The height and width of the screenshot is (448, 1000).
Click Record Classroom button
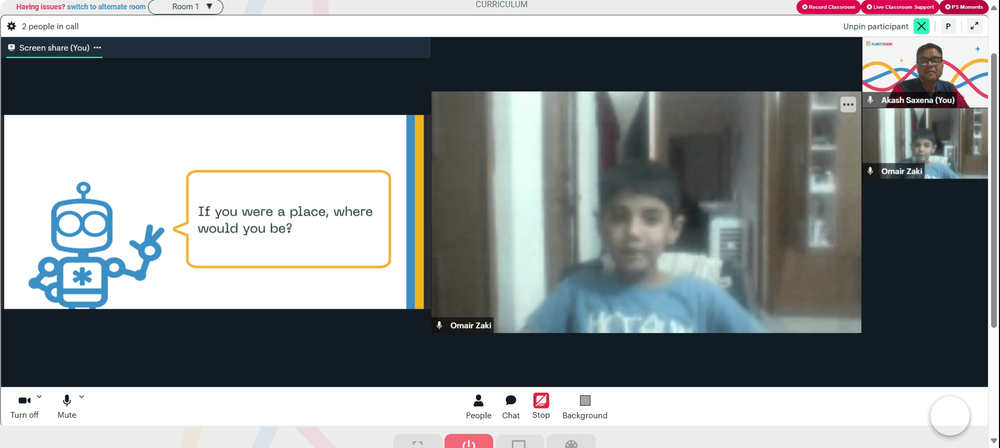[828, 7]
